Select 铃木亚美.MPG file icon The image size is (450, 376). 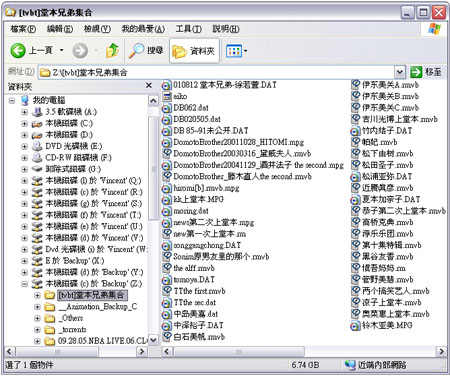tap(356, 326)
